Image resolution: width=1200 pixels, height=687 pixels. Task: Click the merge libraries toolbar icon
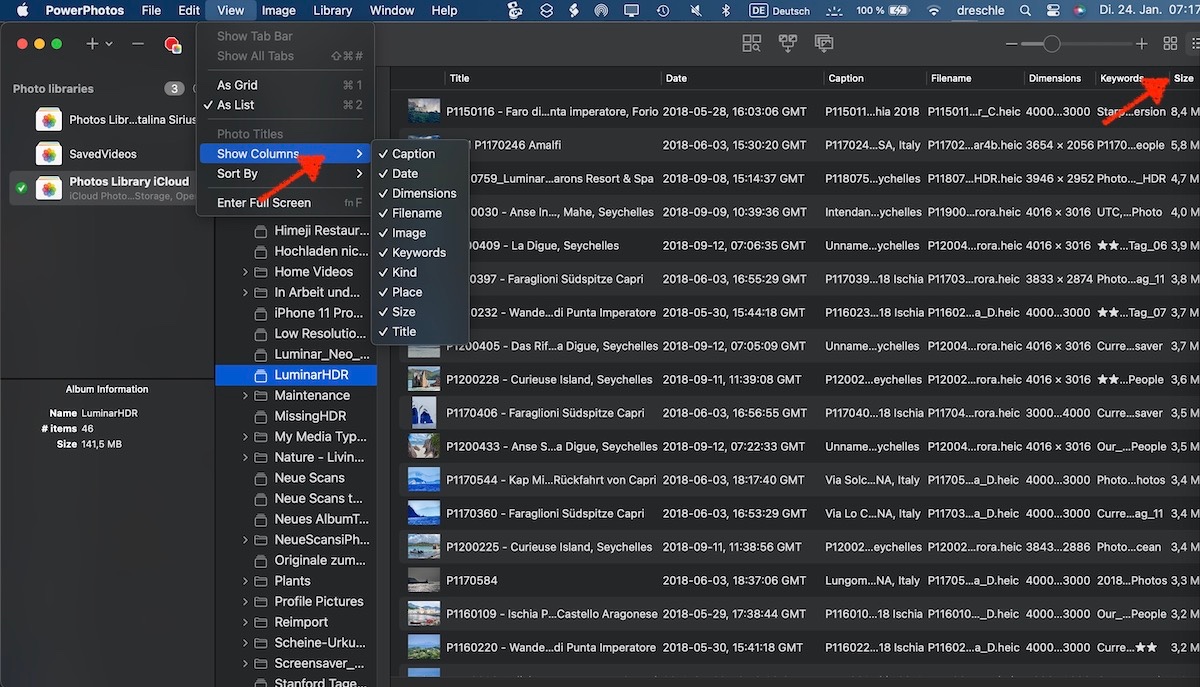[788, 44]
